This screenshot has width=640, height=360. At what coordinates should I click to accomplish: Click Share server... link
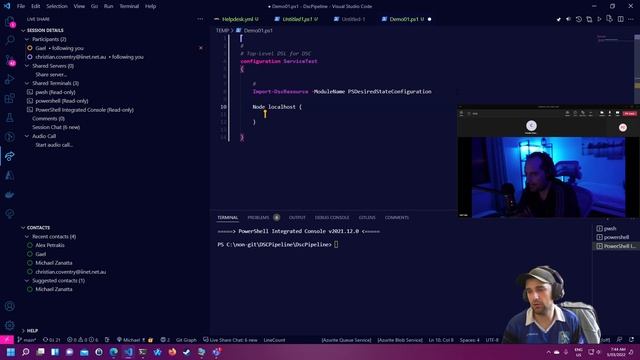pyautogui.click(x=51, y=75)
